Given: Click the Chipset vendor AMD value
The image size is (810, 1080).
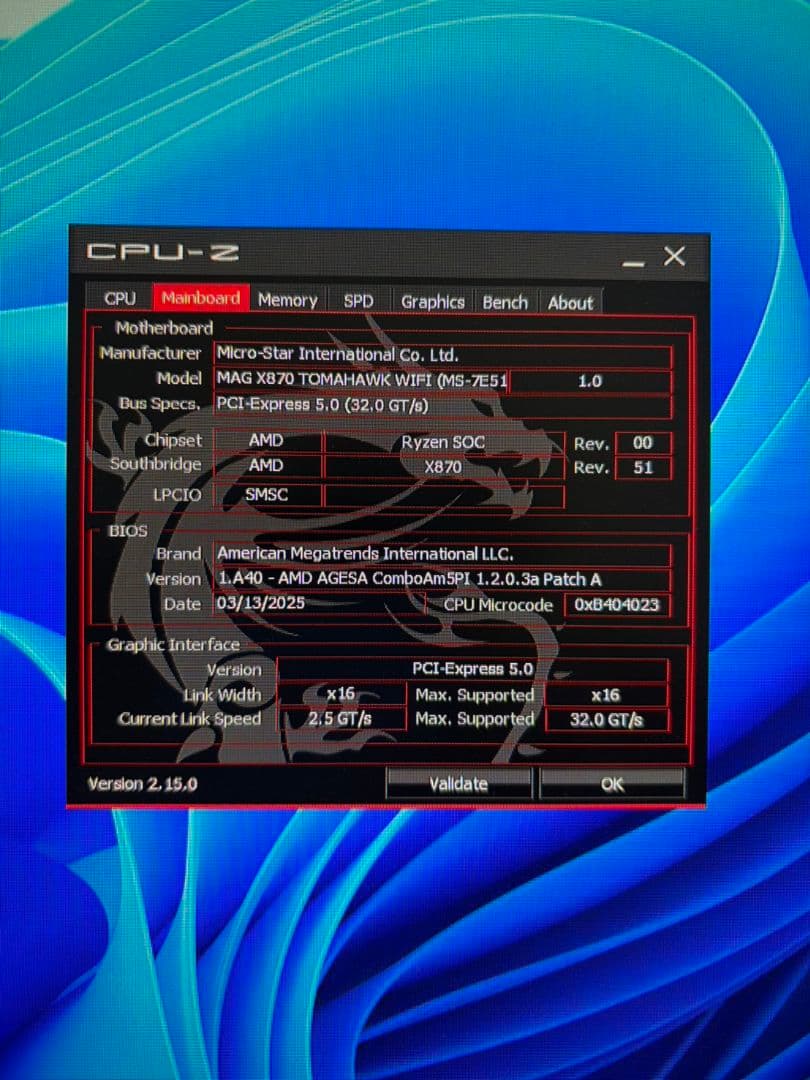Looking at the screenshot, I should click(x=267, y=440).
